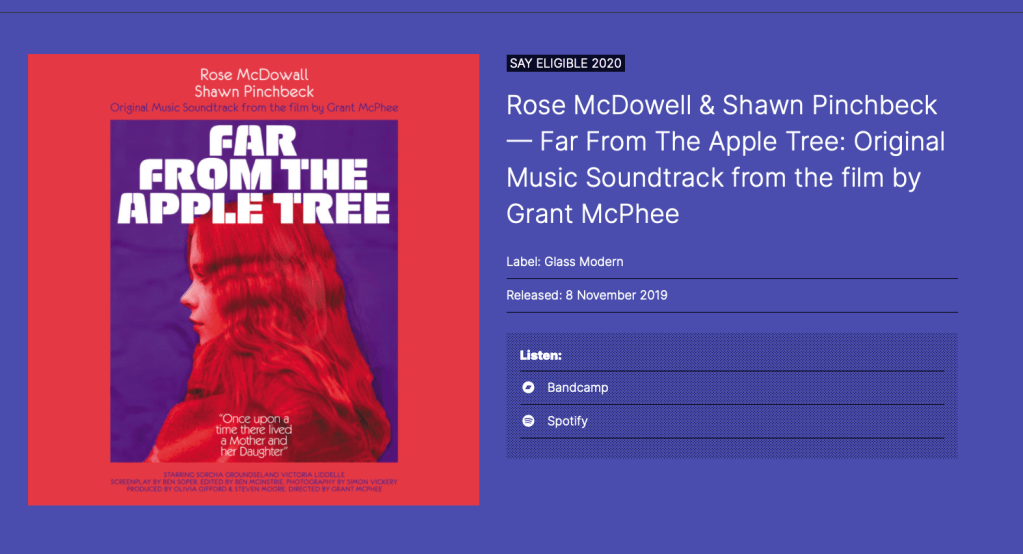Click the Rose McDowall name on the cover
This screenshot has height=554, width=1023.
pos(254,75)
